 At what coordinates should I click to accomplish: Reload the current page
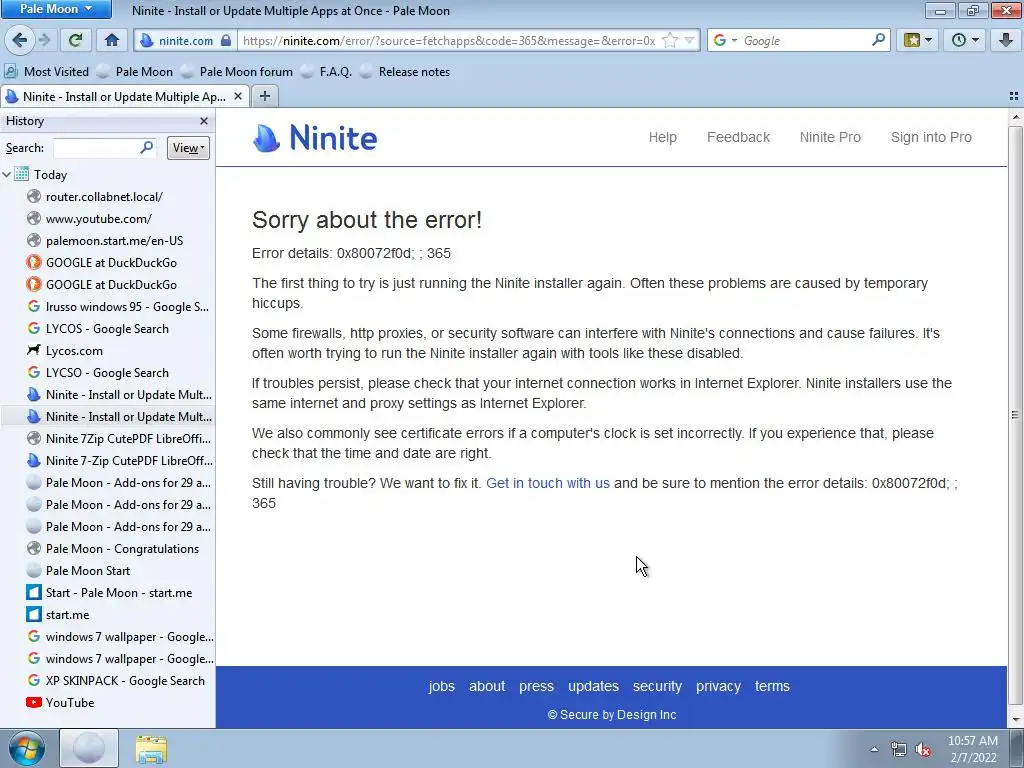coord(75,40)
